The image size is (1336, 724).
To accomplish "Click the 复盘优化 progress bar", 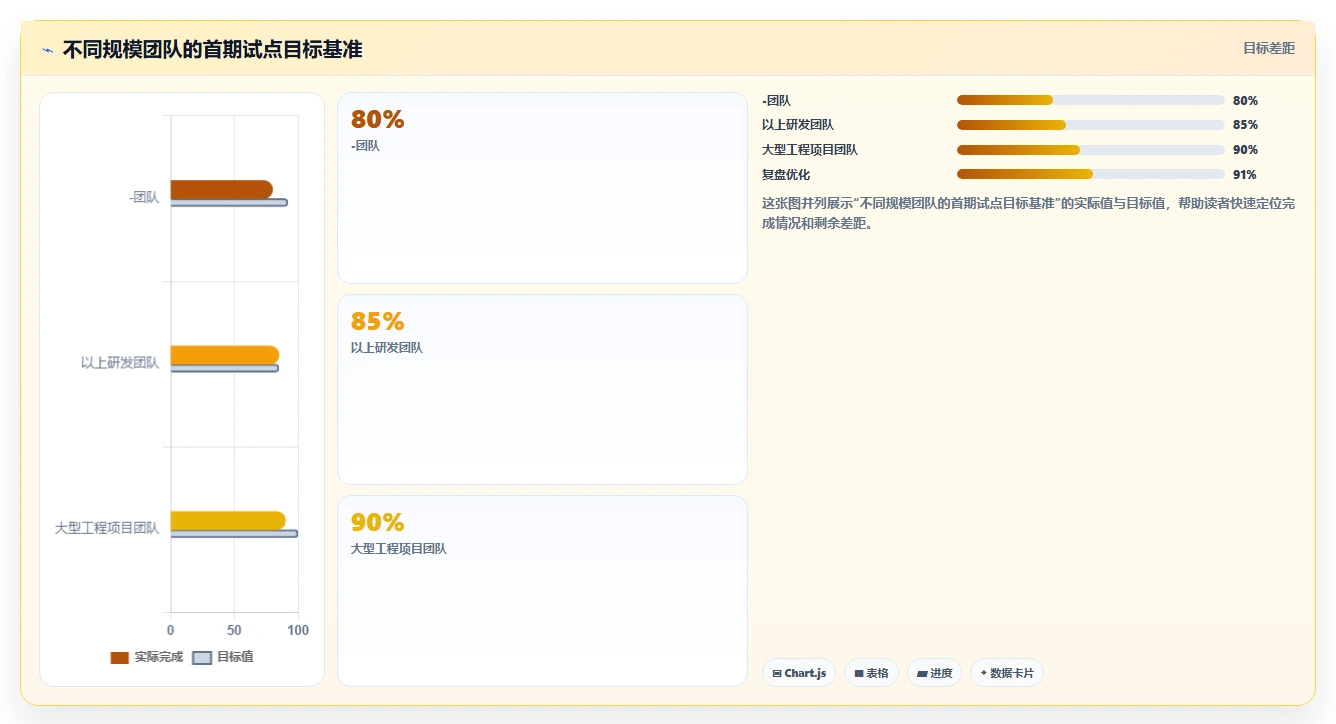I will pos(1091,174).
